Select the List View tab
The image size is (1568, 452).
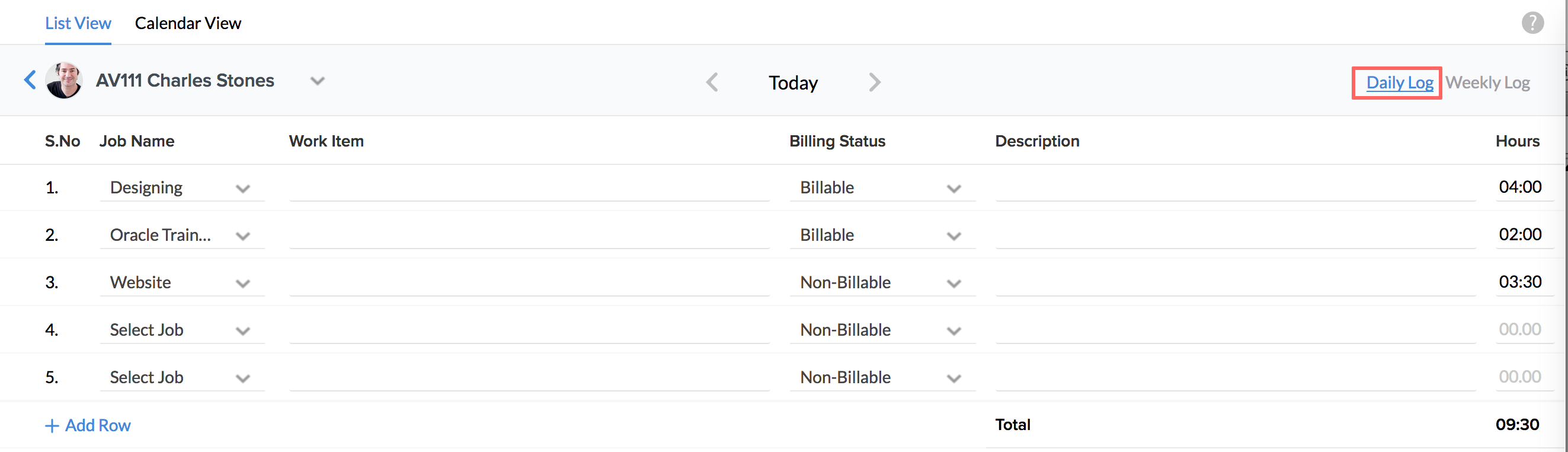pos(78,23)
